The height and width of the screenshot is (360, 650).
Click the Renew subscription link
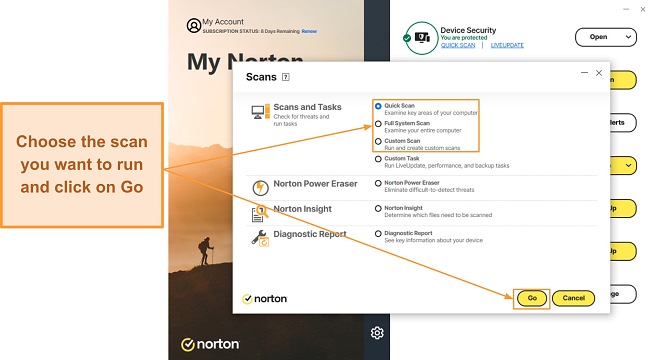309,31
